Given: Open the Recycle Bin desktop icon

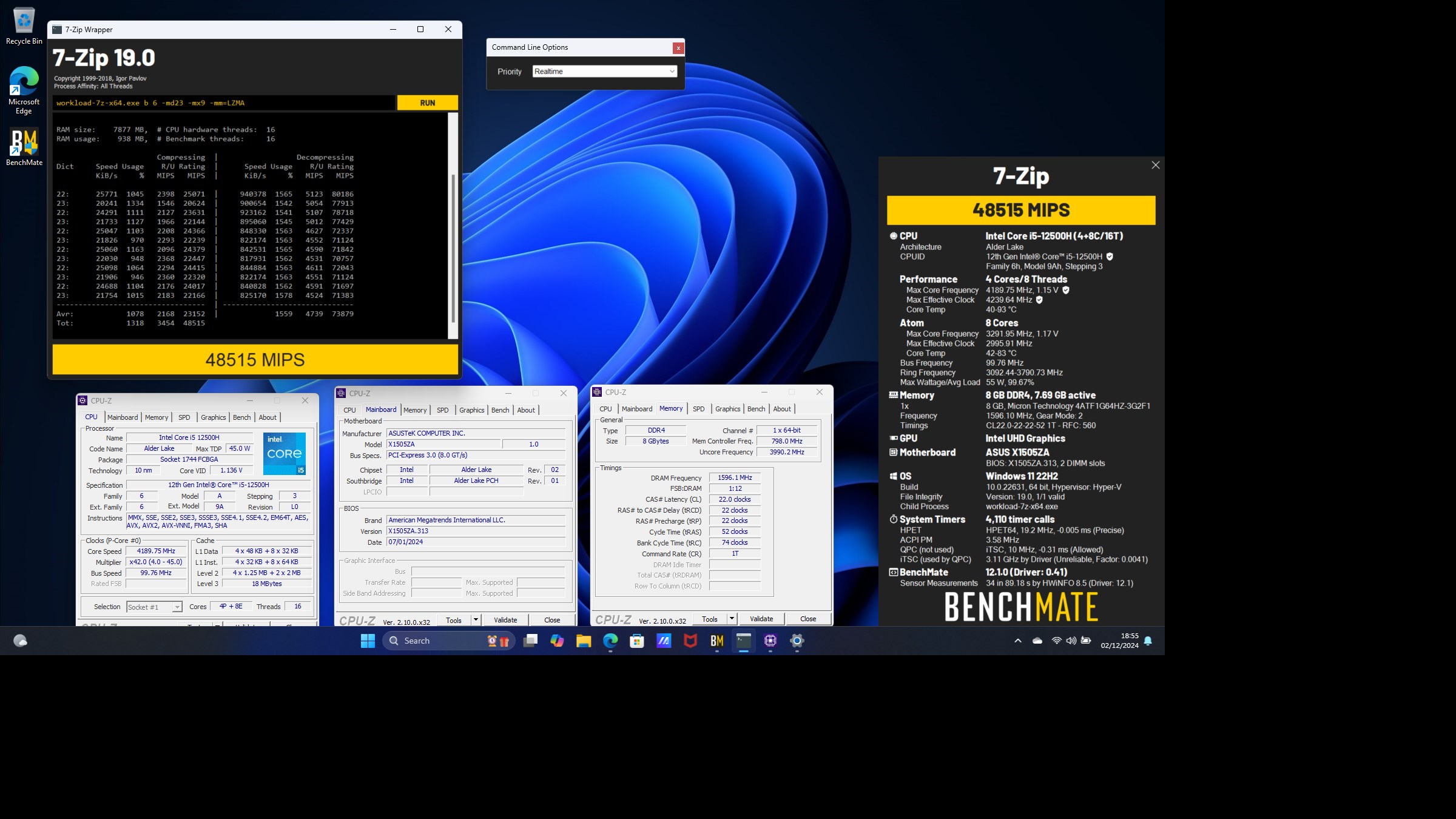Looking at the screenshot, I should coord(24,26).
